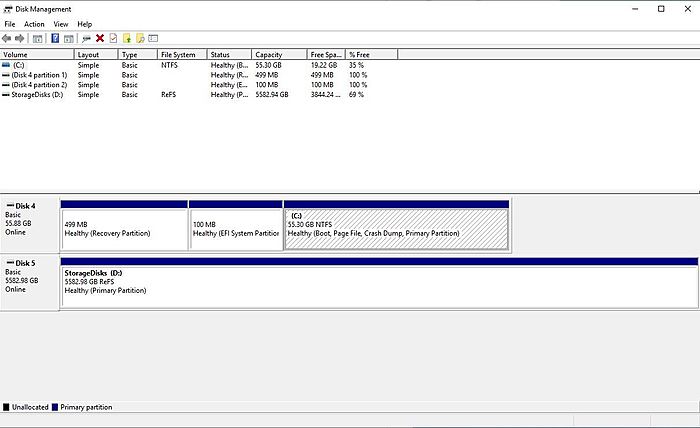Open the View menu

[61, 23]
